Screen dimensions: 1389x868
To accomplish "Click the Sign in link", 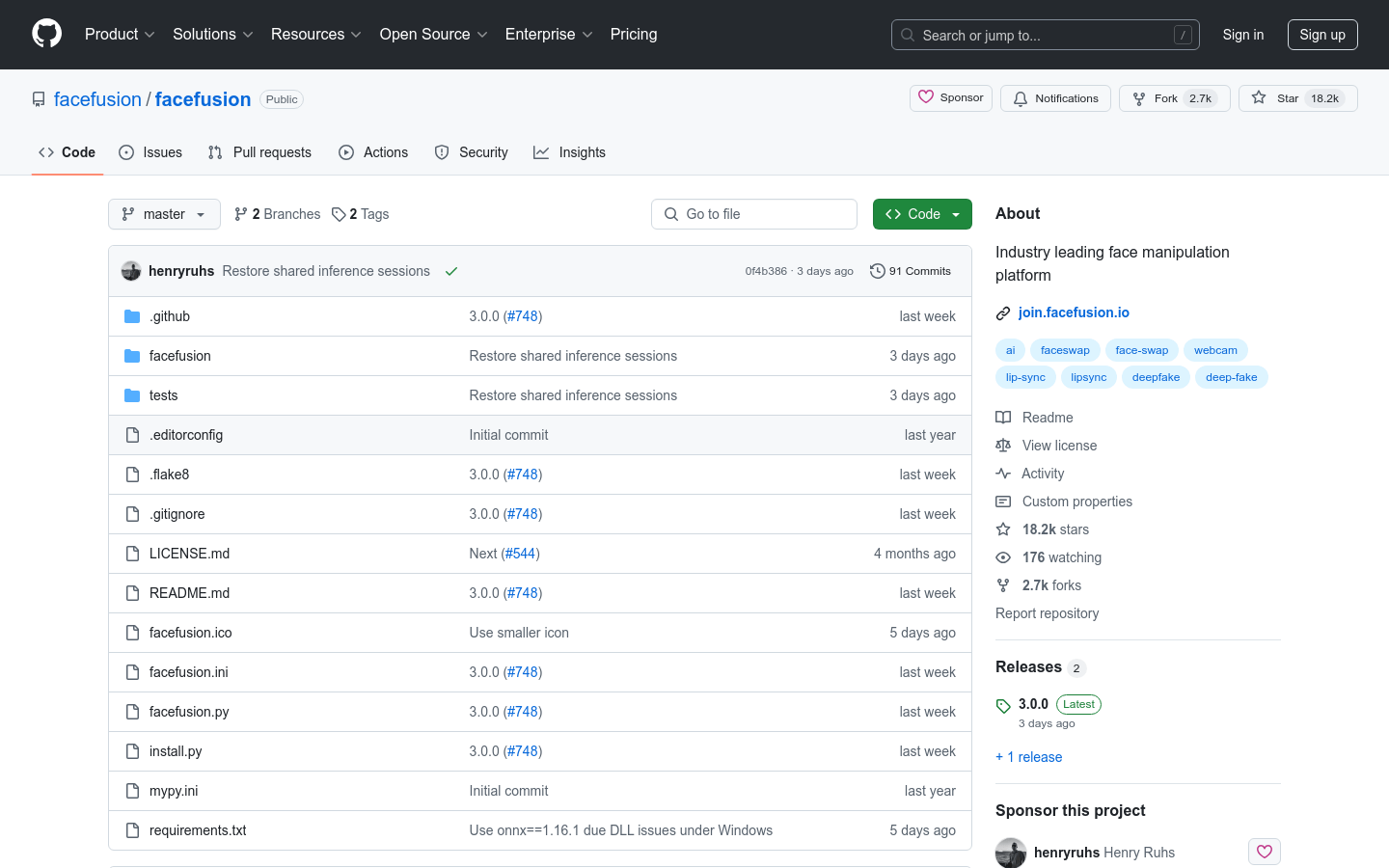I will click(1243, 35).
